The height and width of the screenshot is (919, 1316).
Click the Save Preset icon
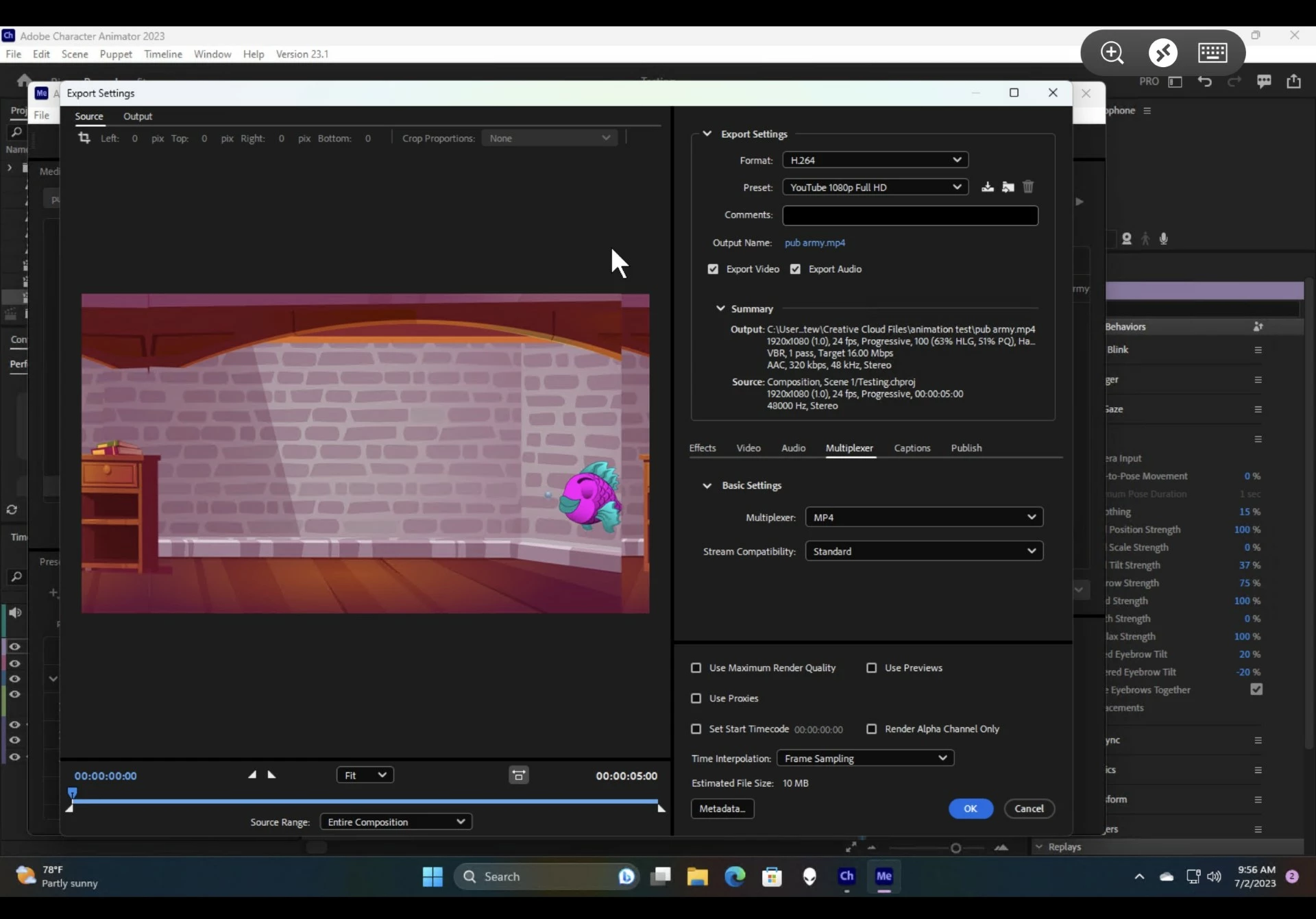coord(987,187)
